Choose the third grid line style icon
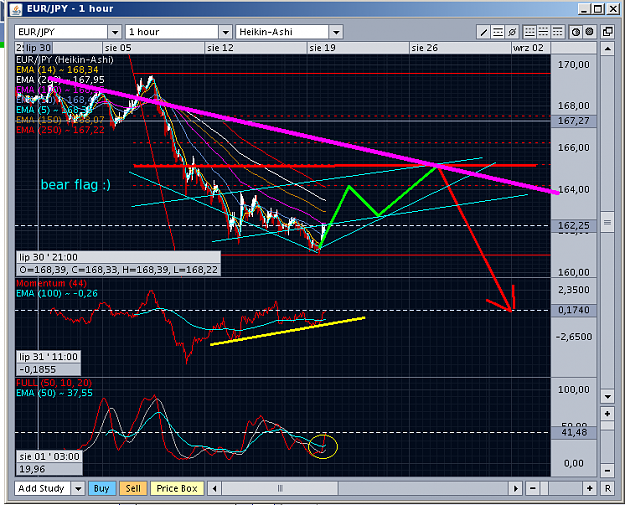625x505 pixels. click(x=557, y=32)
